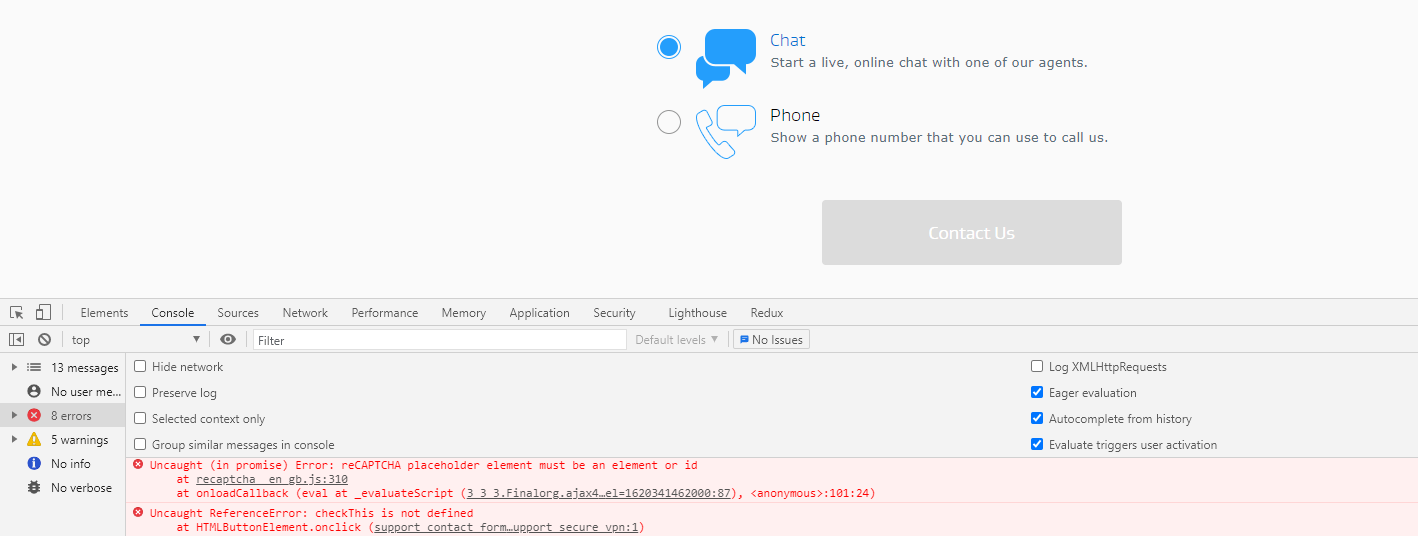
Task: Expand the 8 errors group
Action: pyautogui.click(x=14, y=416)
